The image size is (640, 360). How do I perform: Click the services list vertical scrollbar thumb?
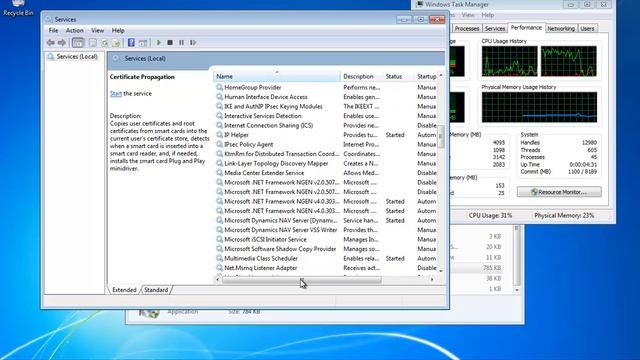pyautogui.click(x=441, y=137)
